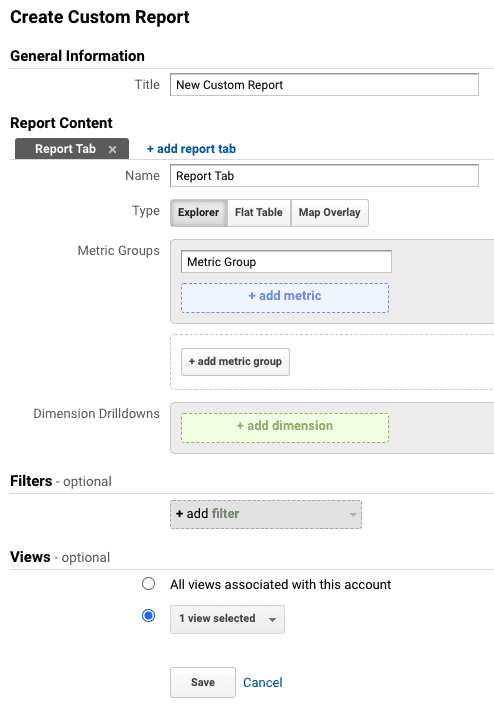Focus the report tab Name field
This screenshot has height=714, width=494.
point(324,176)
